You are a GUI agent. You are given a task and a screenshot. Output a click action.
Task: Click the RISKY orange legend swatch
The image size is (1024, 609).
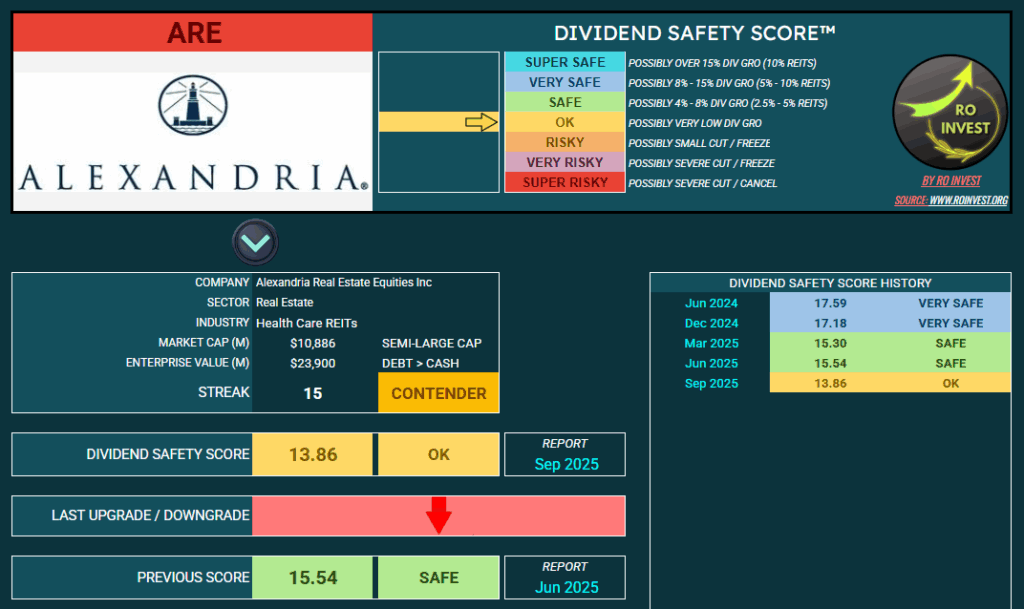click(x=564, y=142)
